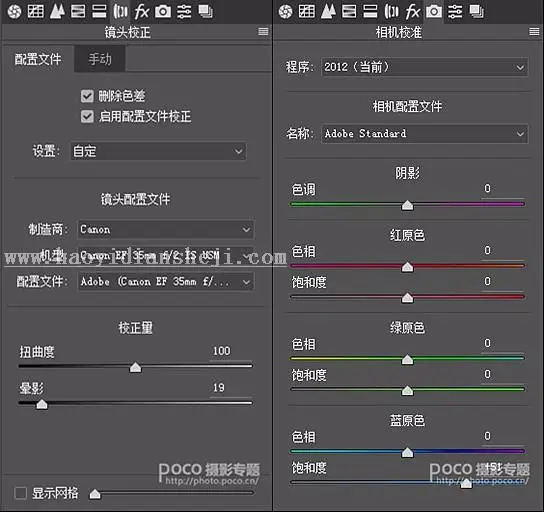Viewport: 545px width, 512px height.
Task: Click the 相机配置文件 section heading
Action: coord(407,106)
